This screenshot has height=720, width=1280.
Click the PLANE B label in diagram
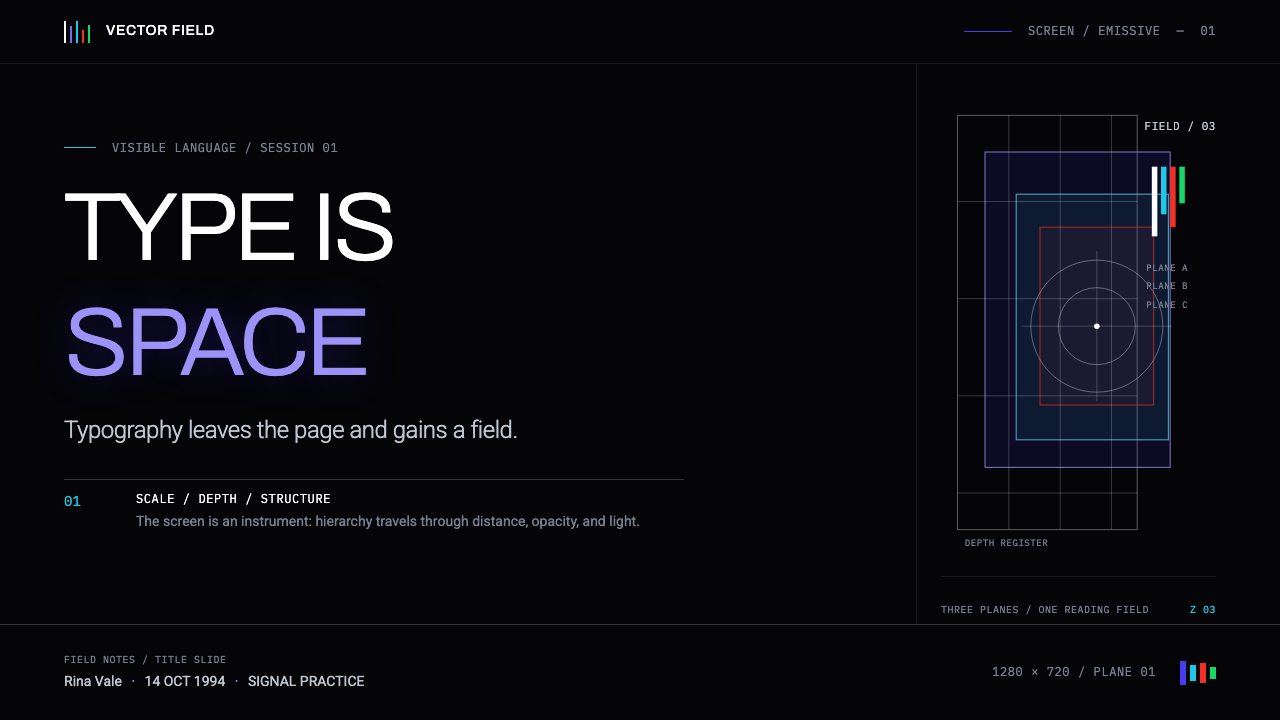click(1167, 286)
